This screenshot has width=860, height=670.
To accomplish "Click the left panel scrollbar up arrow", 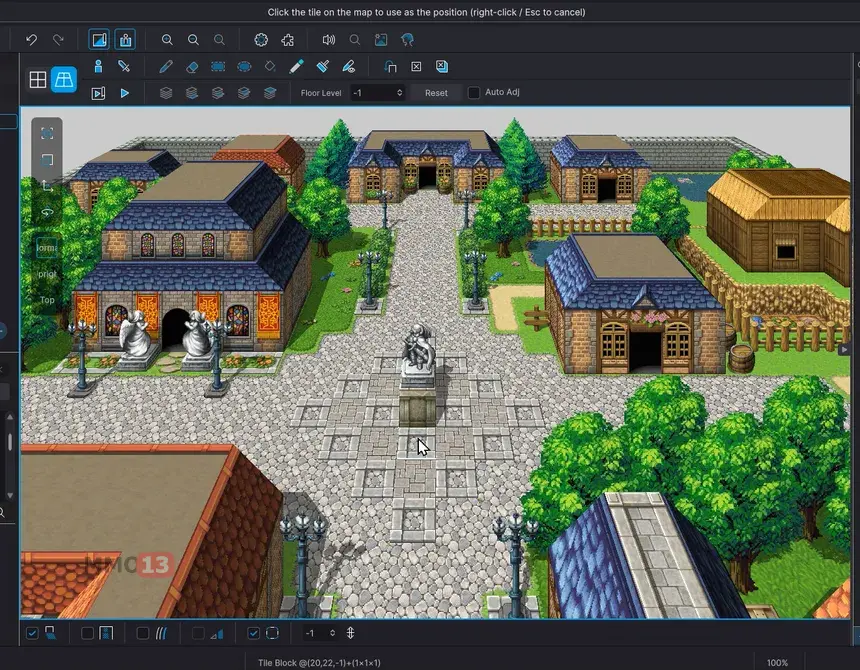I will click(9, 418).
